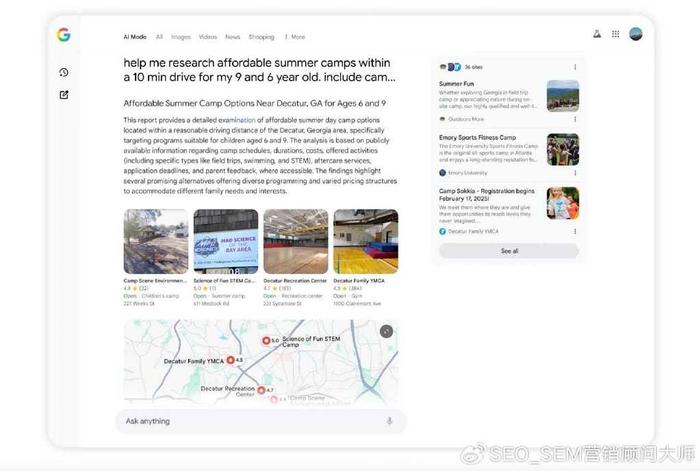This screenshot has width=700, height=471.
Task: Click source favicons cluster beside 36 sites
Action: click(x=450, y=67)
